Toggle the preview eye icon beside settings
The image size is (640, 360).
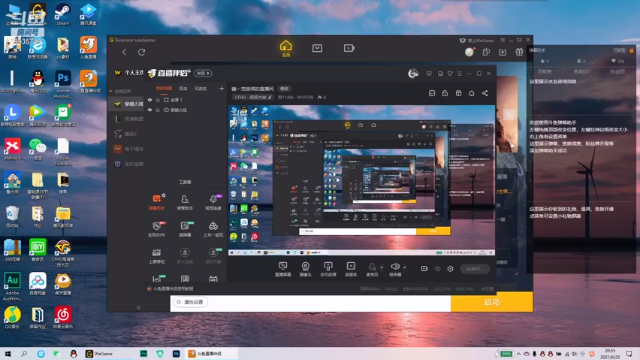click(x=438, y=269)
